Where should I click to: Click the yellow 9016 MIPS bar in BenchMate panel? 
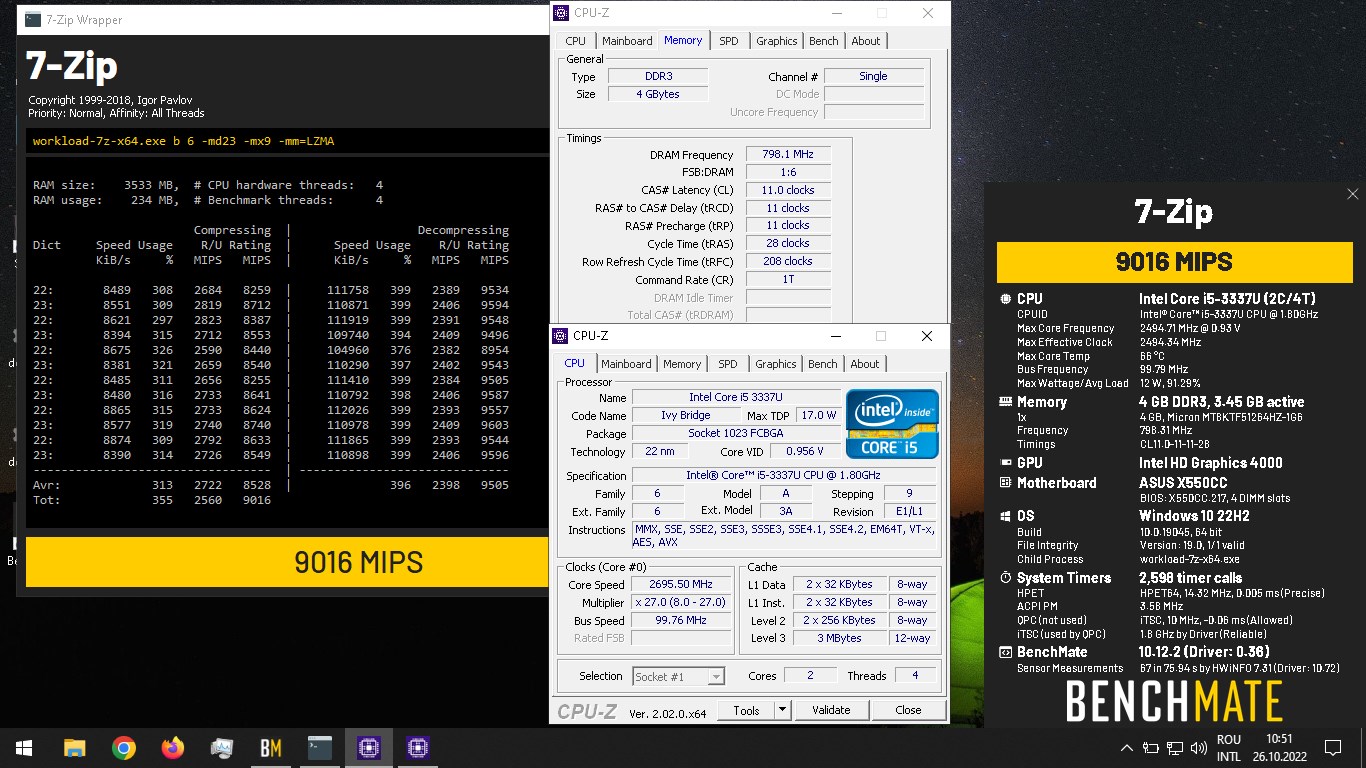click(x=1174, y=262)
